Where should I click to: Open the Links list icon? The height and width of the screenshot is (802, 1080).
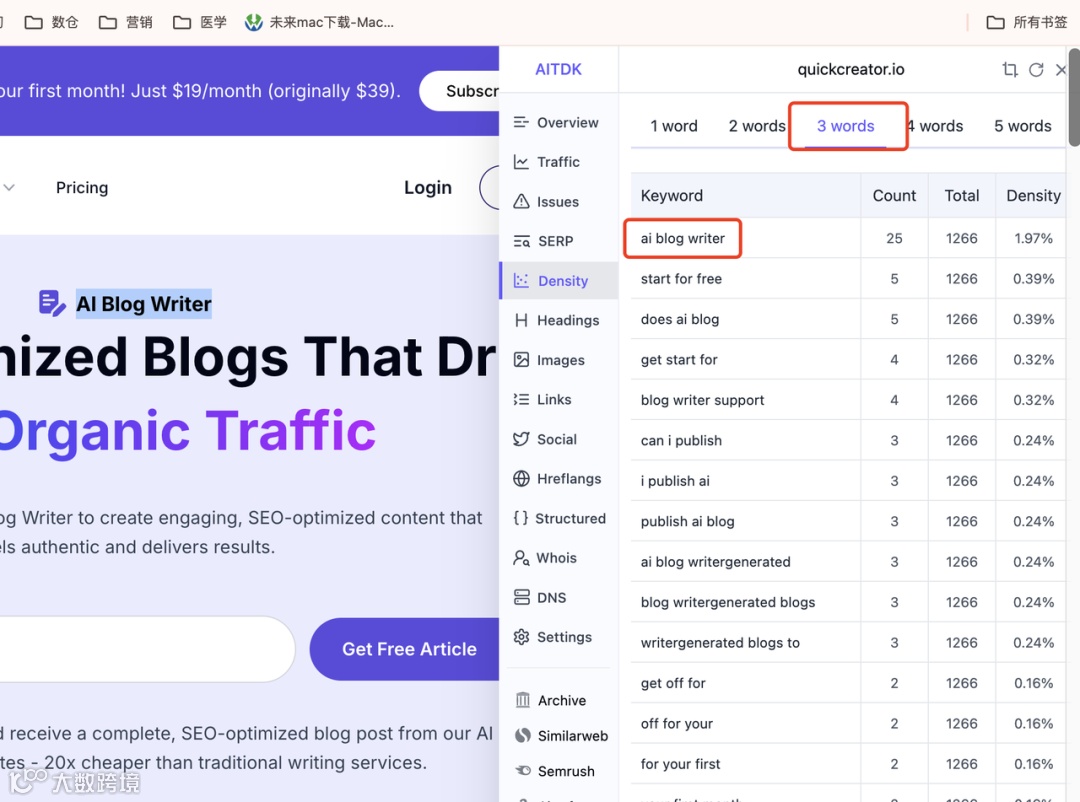coord(521,400)
